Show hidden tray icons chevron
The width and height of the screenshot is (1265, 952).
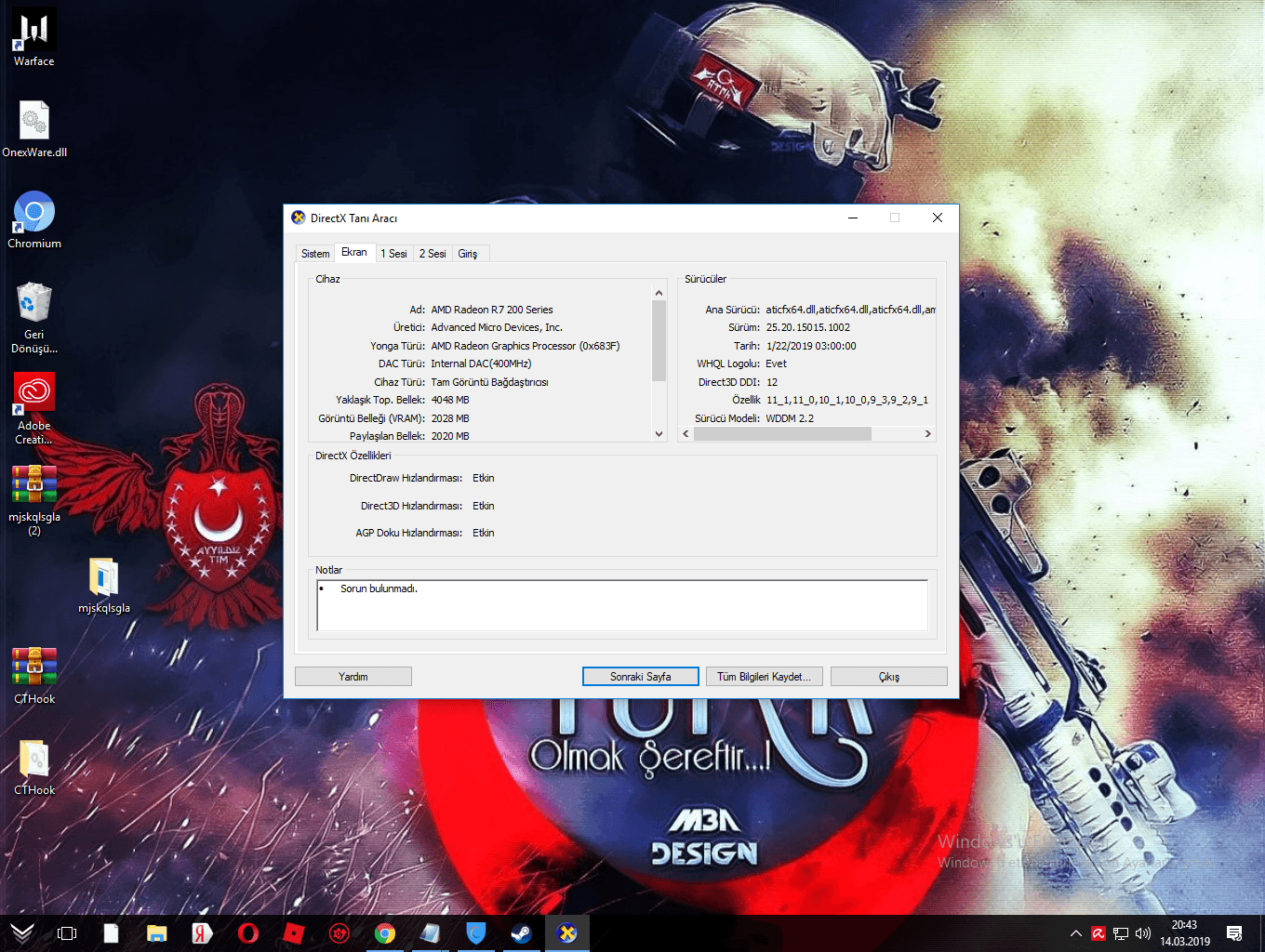coord(1076,933)
